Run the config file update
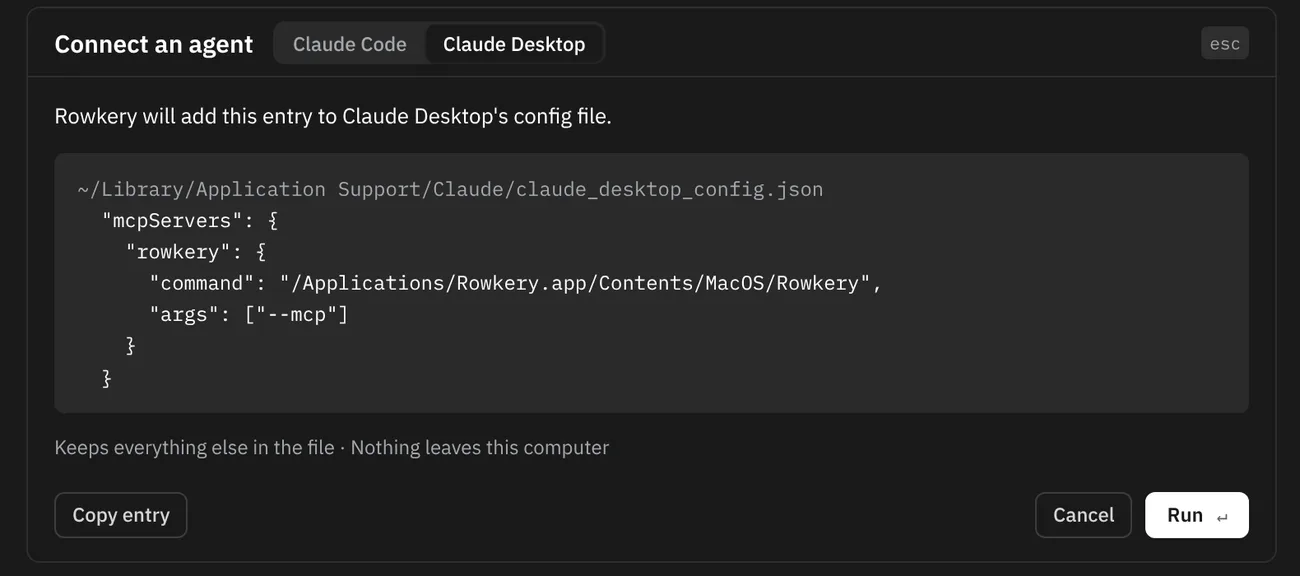This screenshot has height=576, width=1300. (x=1197, y=515)
